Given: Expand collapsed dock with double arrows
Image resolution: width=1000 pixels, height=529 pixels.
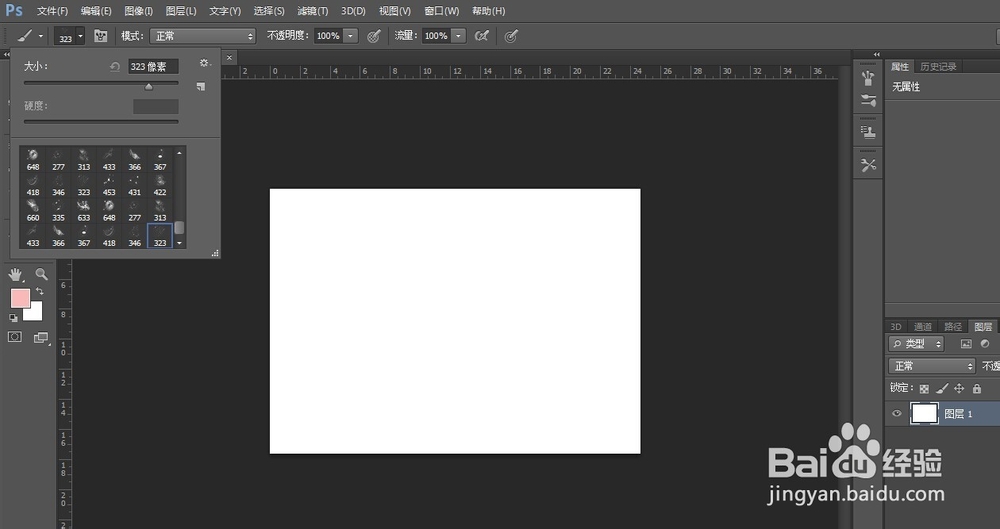Looking at the screenshot, I should pos(877,55).
